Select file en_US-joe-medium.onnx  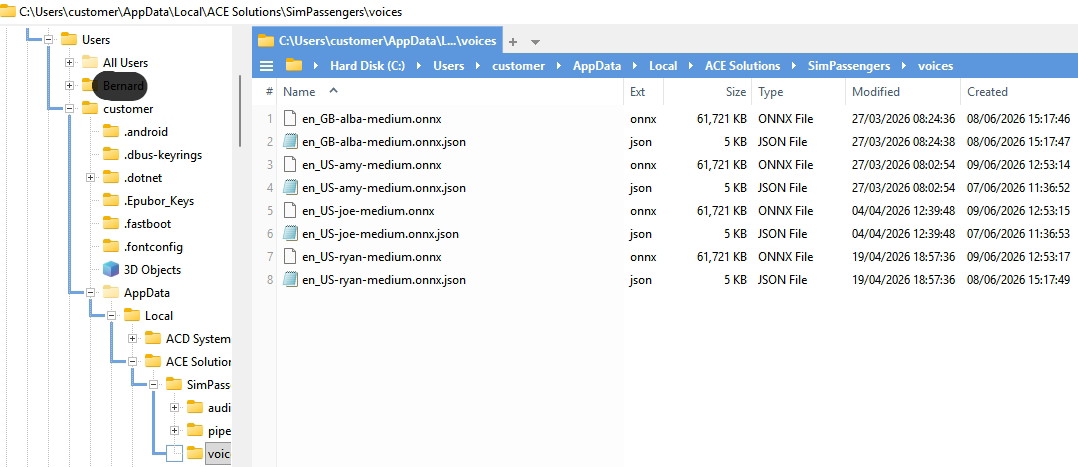tap(368, 210)
